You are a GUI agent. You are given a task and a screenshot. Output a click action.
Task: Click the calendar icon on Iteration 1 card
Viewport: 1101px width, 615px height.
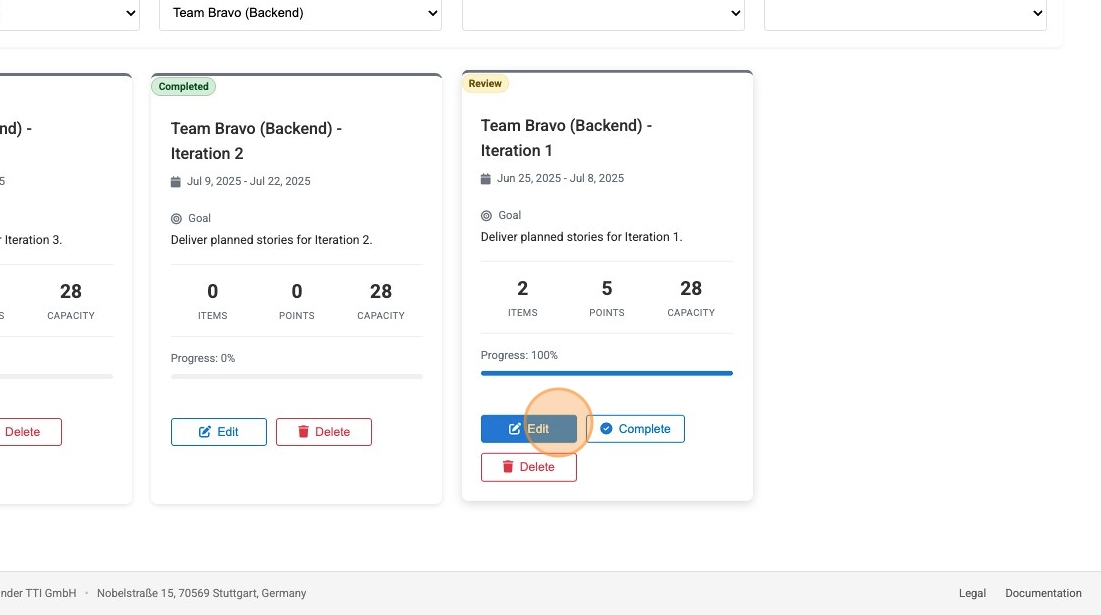click(x=486, y=178)
